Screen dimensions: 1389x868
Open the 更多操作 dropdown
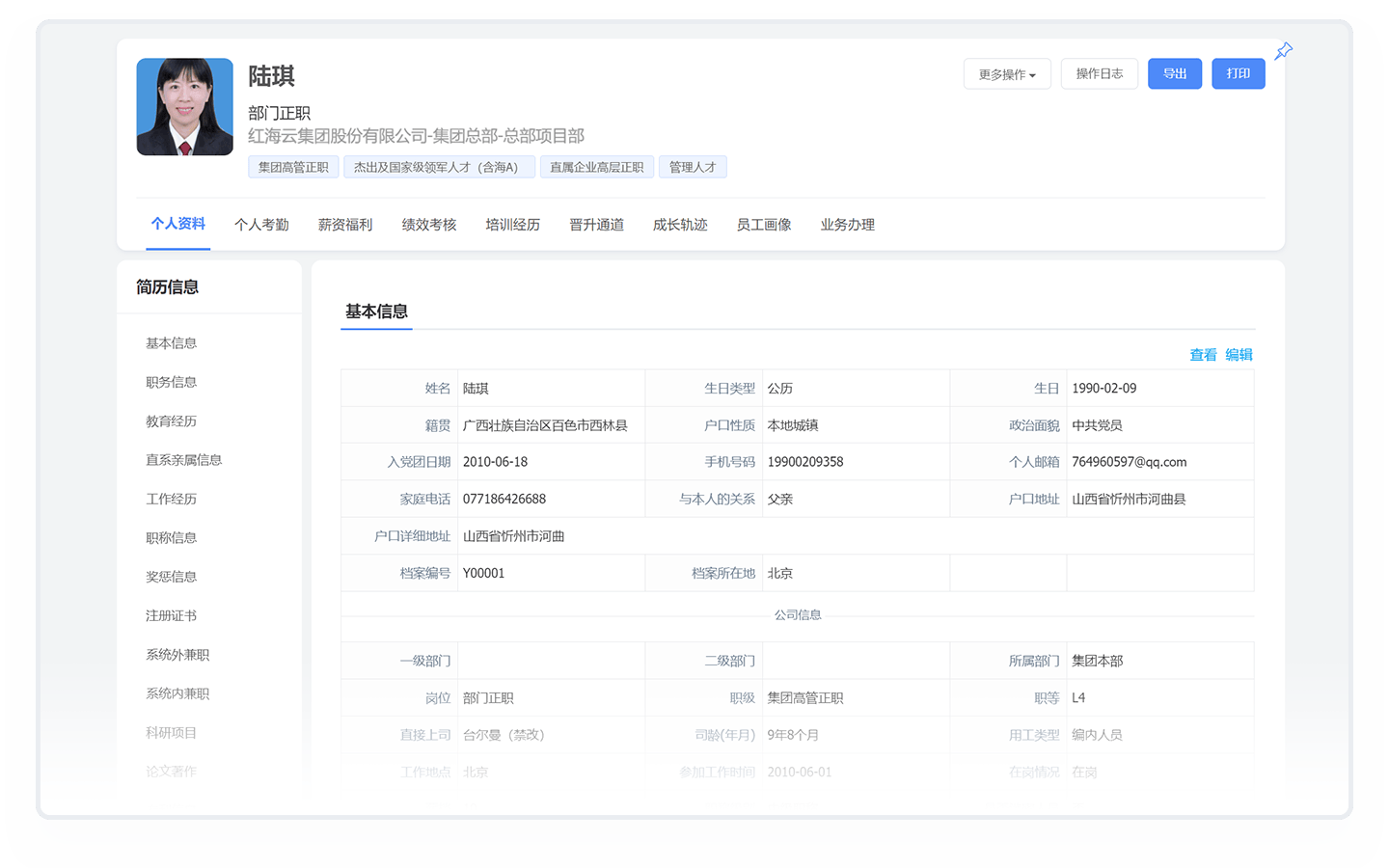tap(1007, 74)
